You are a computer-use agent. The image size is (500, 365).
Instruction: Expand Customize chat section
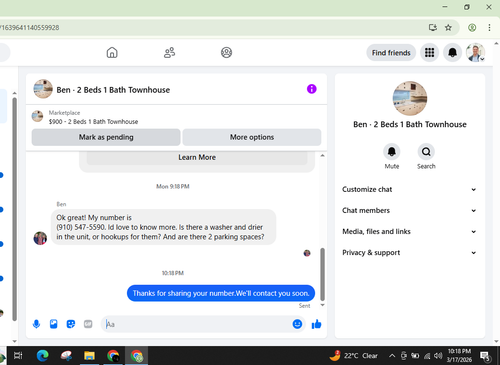point(410,189)
